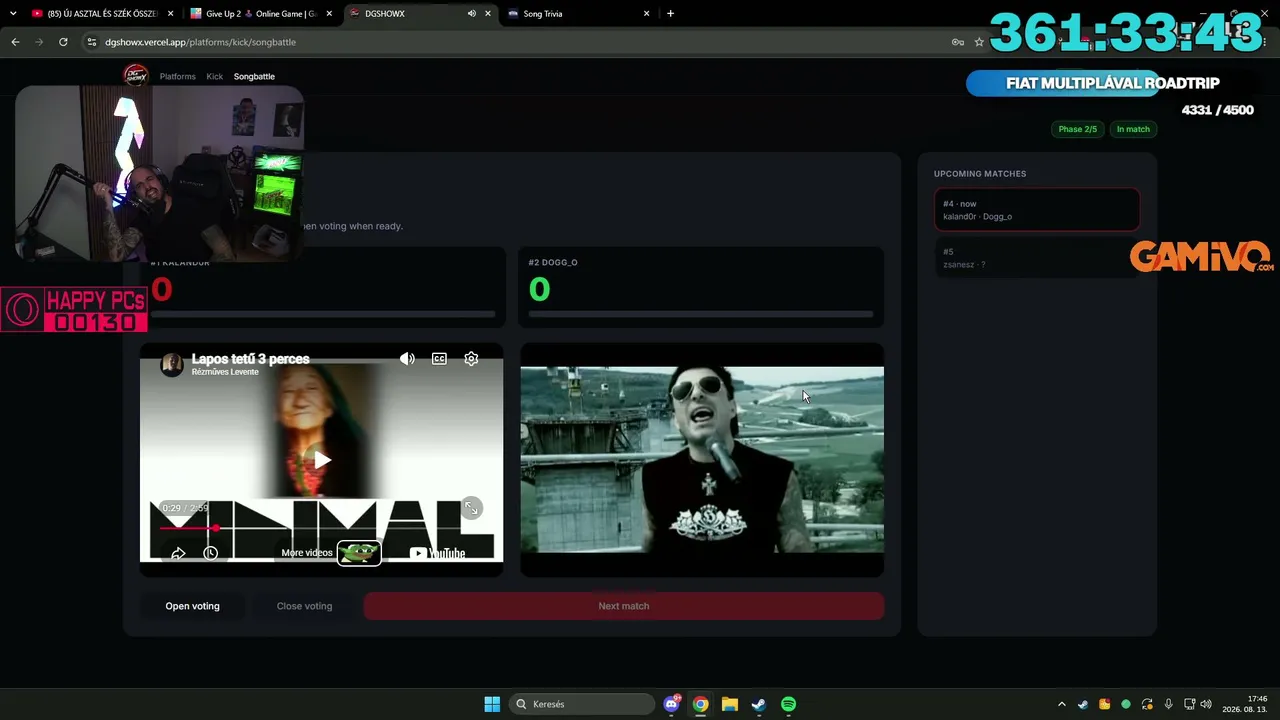The image size is (1280, 720).
Task: Close the DGSHOWX tab
Action: tap(488, 14)
